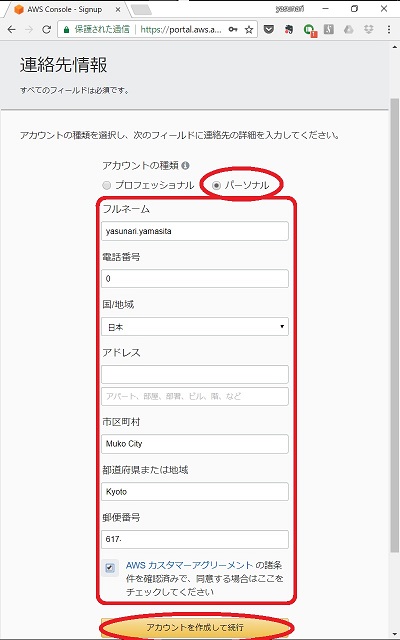The width and height of the screenshot is (400, 640).
Task: Open Chrome's three-dot menu
Action: [389, 29]
